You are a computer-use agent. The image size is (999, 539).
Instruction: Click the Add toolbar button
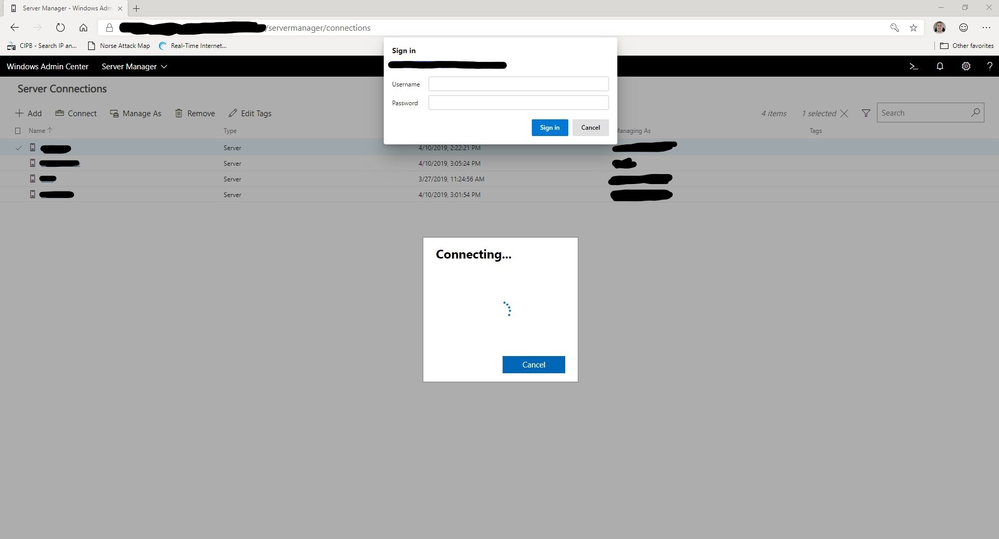[29, 113]
